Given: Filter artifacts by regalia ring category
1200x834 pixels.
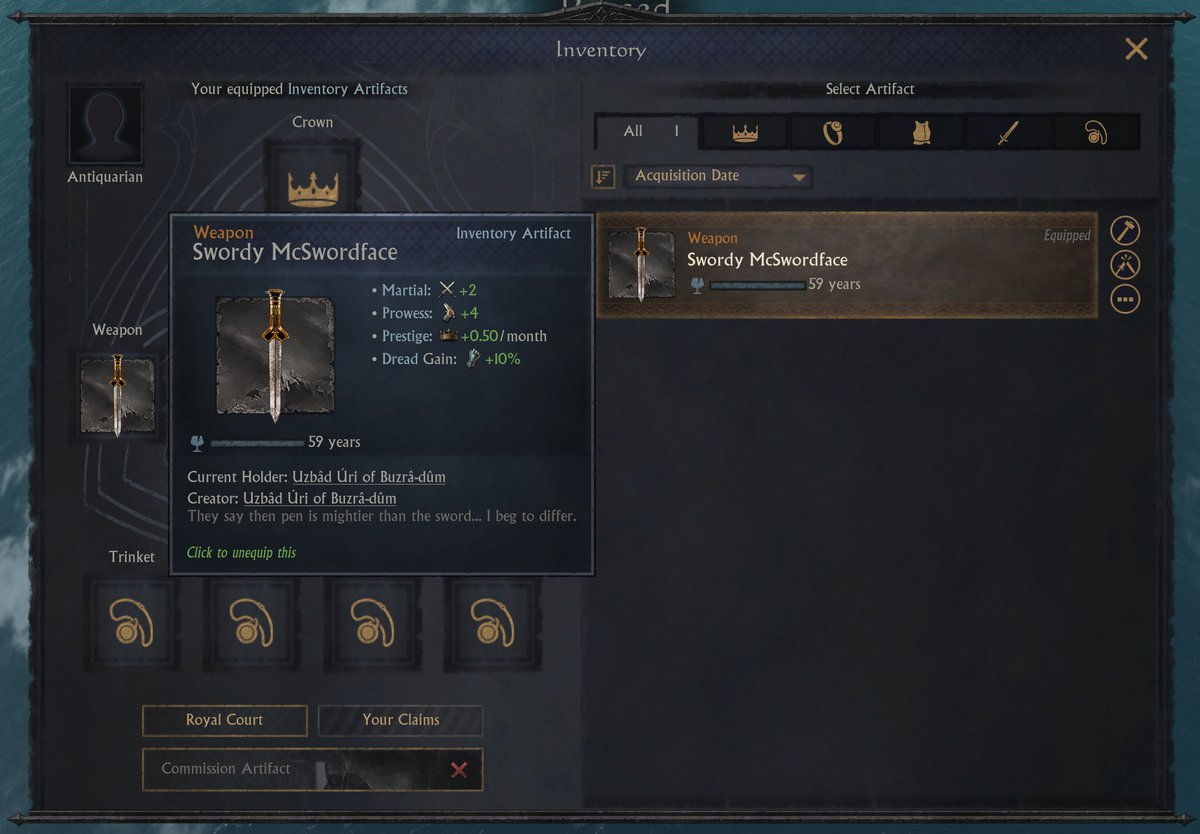Looking at the screenshot, I should [x=833, y=132].
